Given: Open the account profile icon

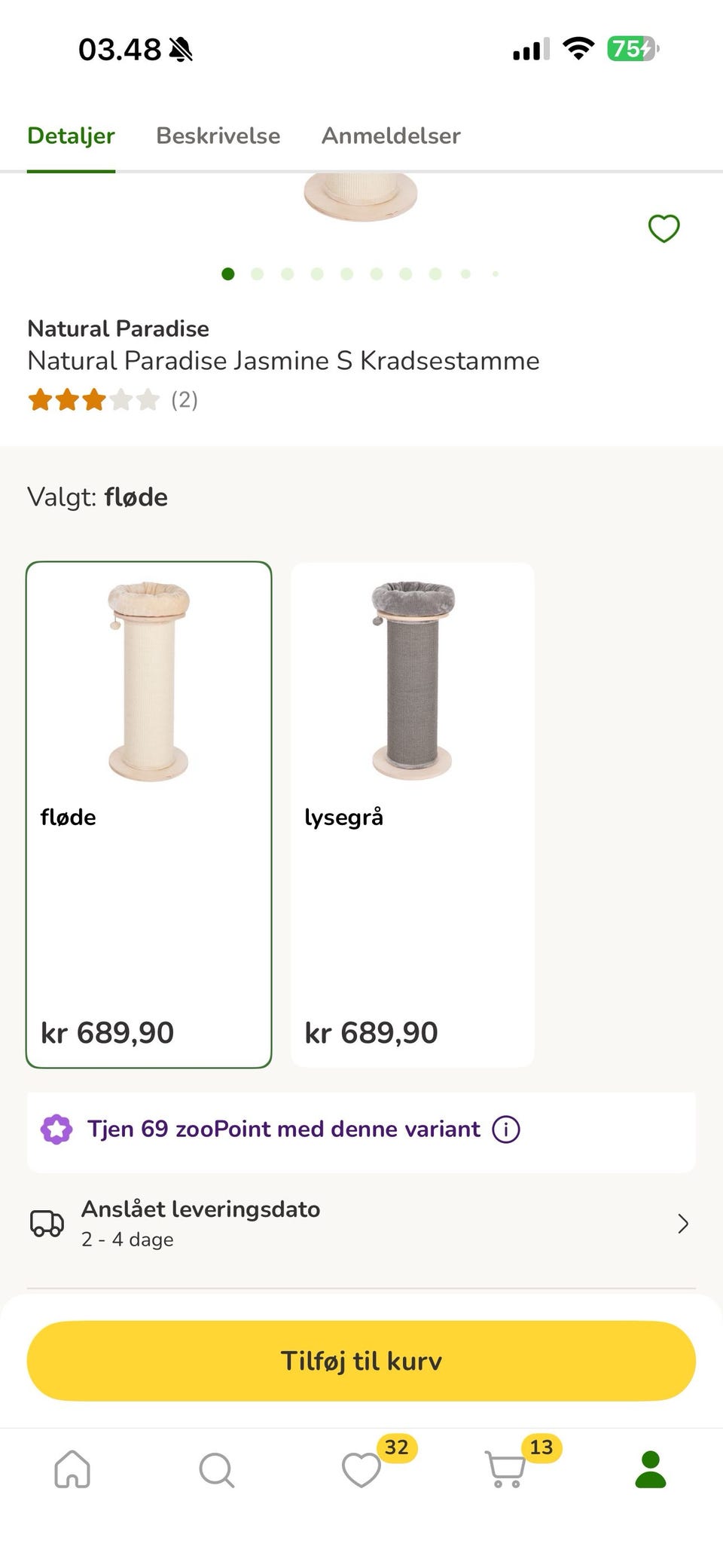Looking at the screenshot, I should pos(651,1469).
